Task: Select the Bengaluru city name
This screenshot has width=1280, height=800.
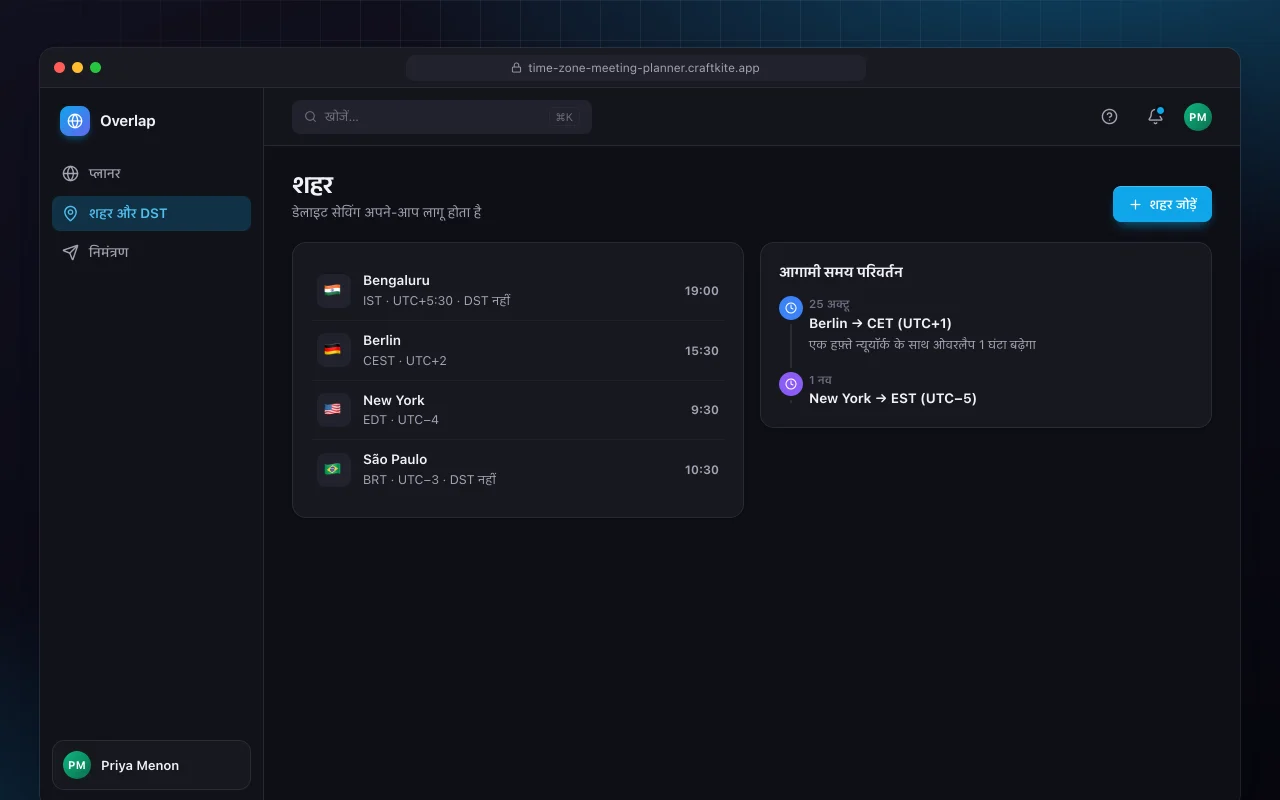Action: click(x=396, y=281)
